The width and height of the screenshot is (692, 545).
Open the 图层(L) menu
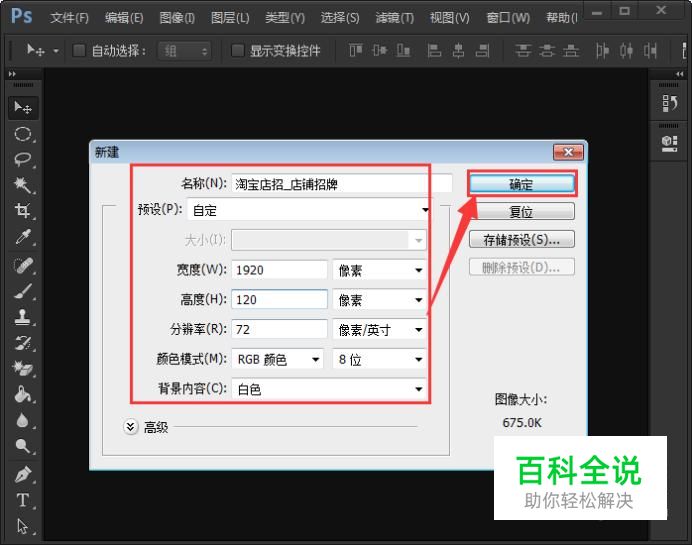tap(230, 18)
